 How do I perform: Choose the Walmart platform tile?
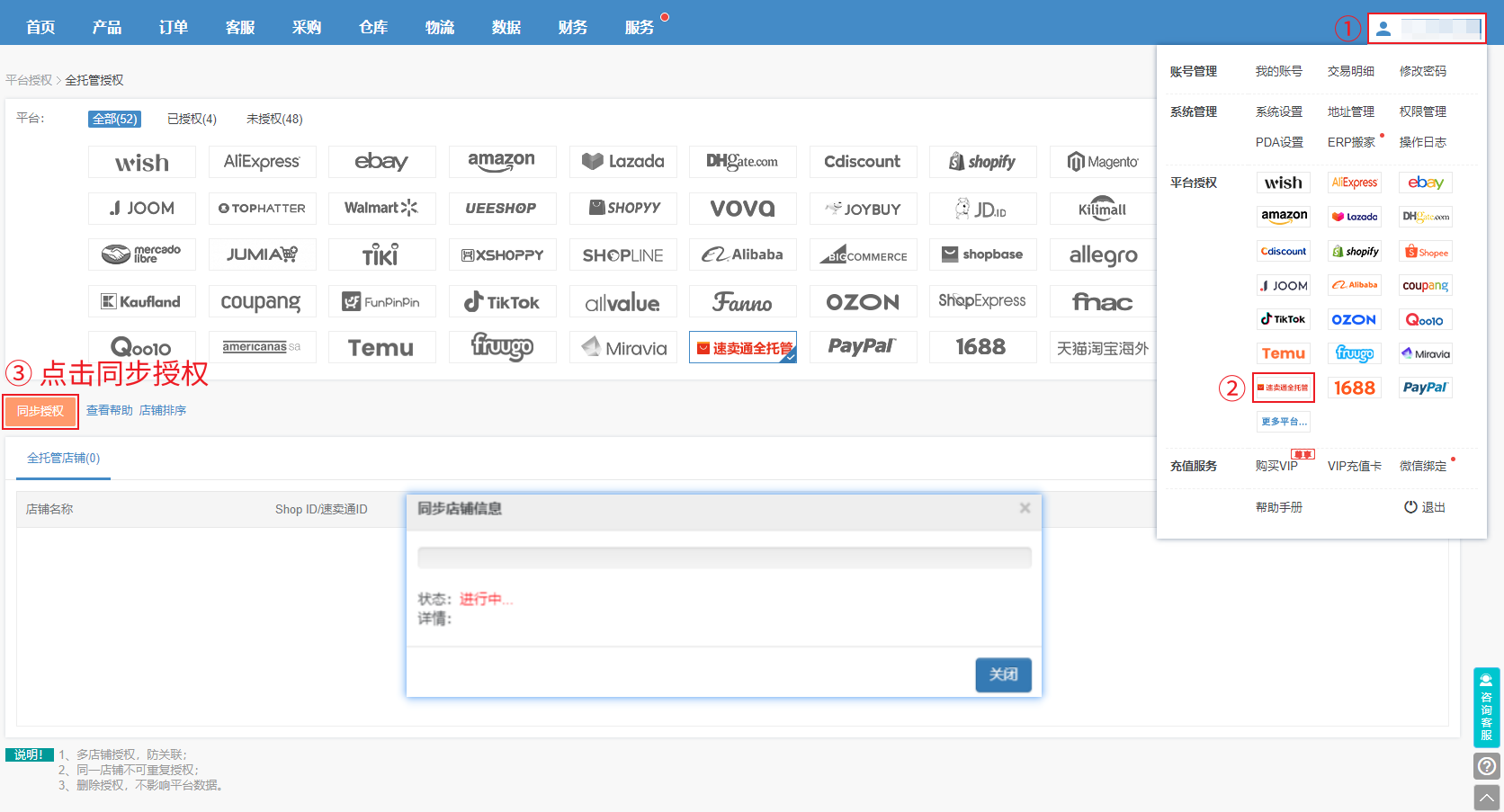382,209
